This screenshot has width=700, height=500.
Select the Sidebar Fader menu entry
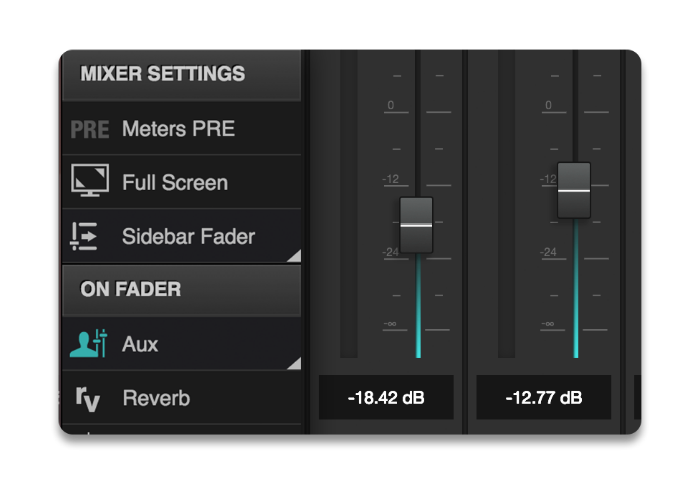188,237
